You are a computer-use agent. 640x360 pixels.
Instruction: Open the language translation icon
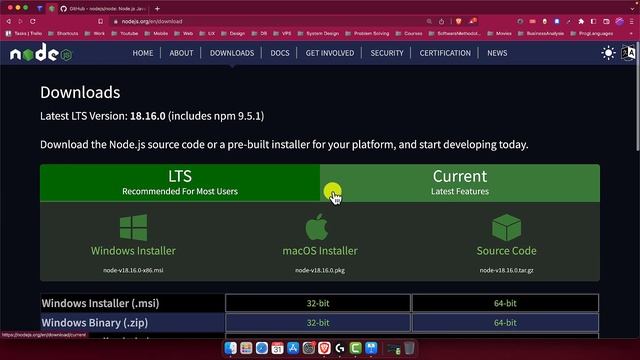coord(628,53)
